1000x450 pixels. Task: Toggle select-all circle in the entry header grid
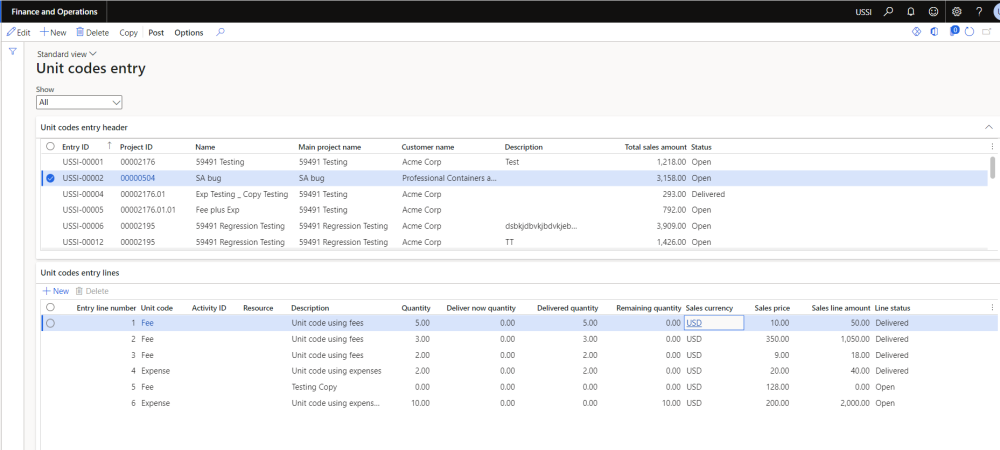pos(50,146)
